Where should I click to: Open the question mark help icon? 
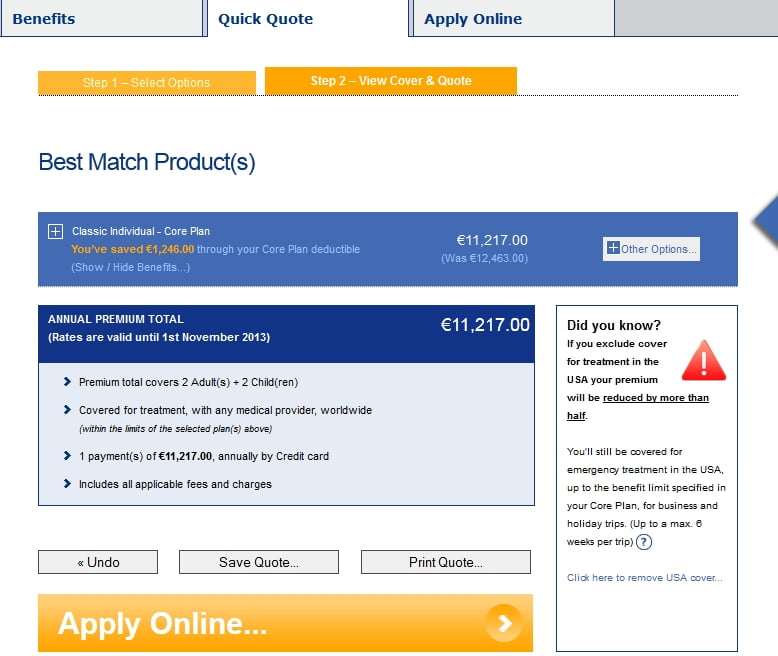click(x=644, y=542)
